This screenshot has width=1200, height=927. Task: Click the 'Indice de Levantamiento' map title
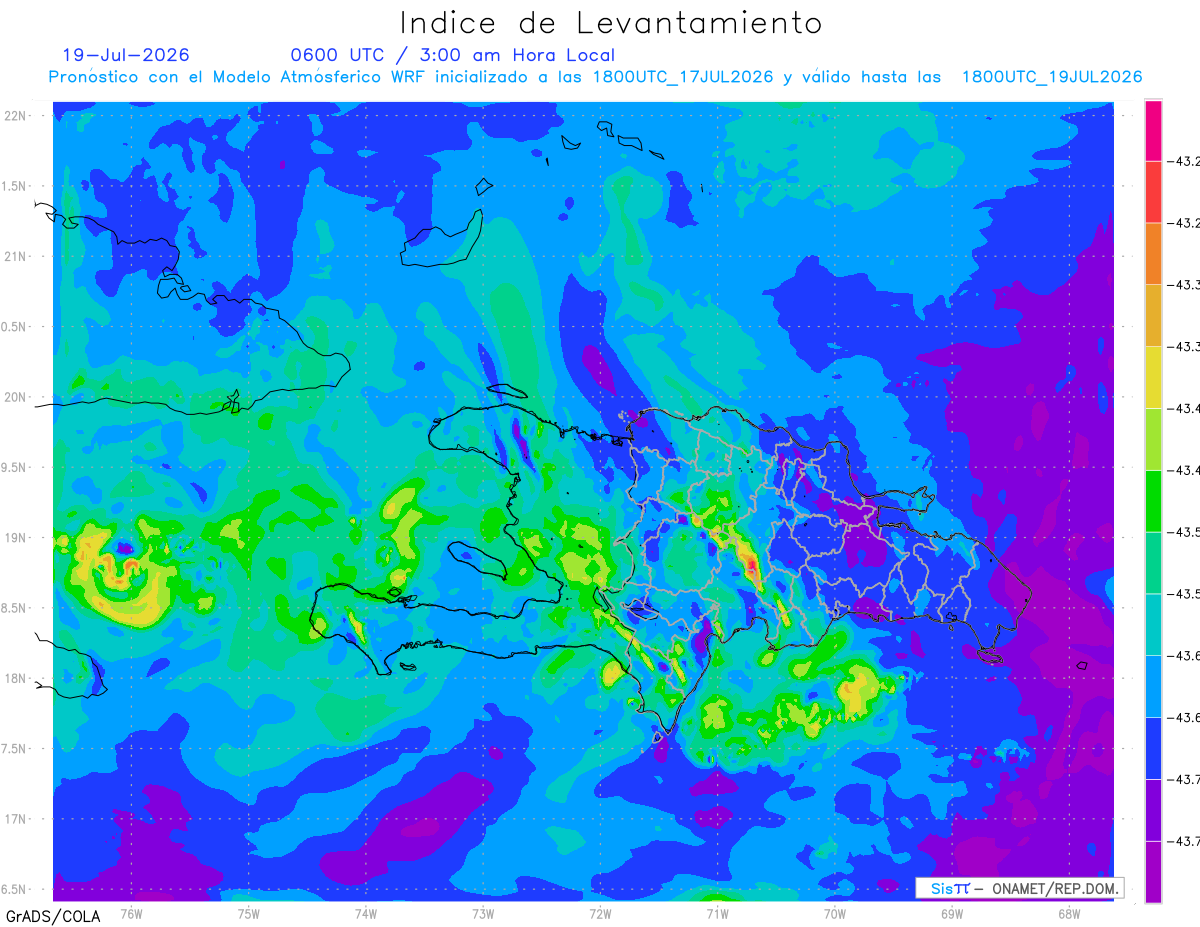pos(610,22)
